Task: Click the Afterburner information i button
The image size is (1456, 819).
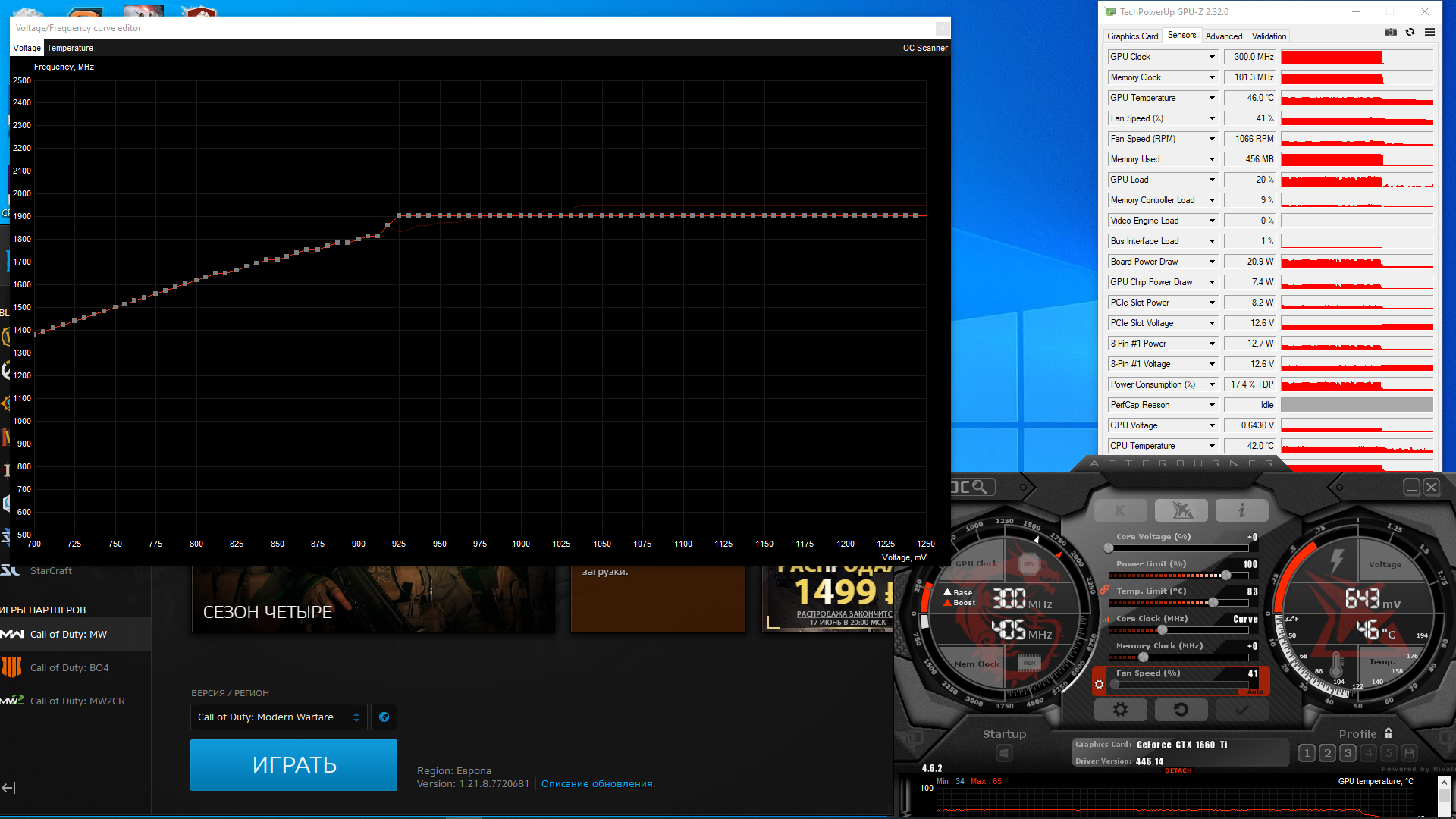Action: tap(1241, 511)
